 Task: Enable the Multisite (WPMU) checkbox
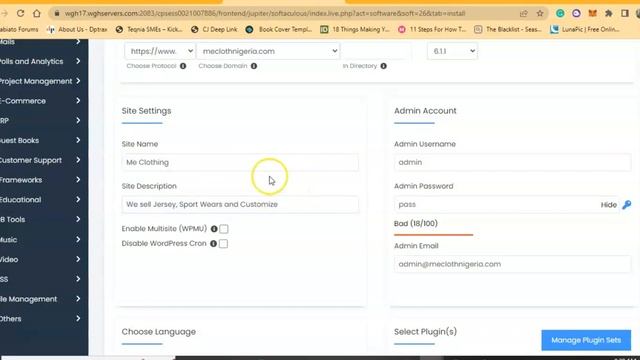(x=224, y=229)
